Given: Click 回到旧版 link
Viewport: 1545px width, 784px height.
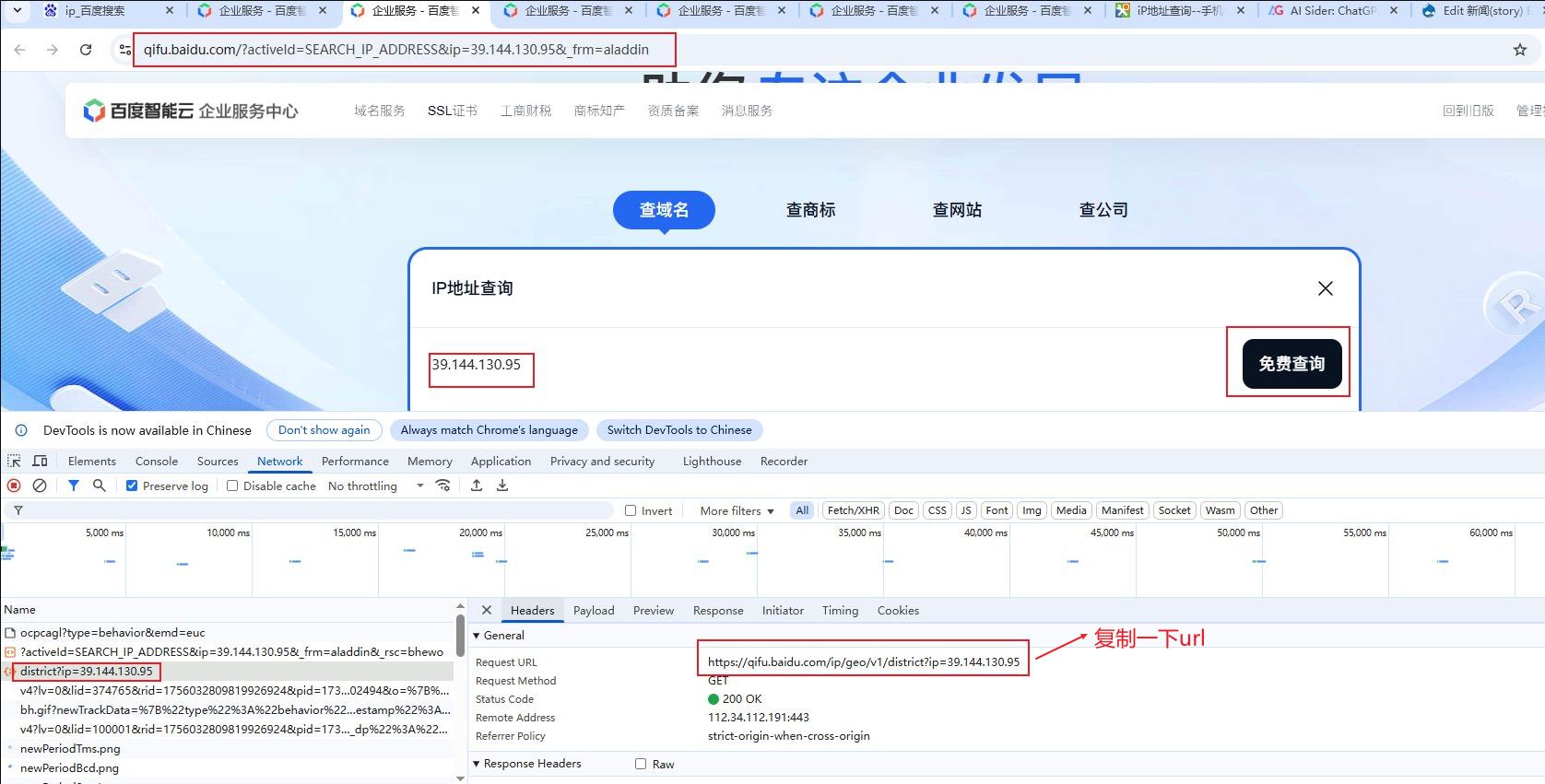Looking at the screenshot, I should tap(1468, 111).
